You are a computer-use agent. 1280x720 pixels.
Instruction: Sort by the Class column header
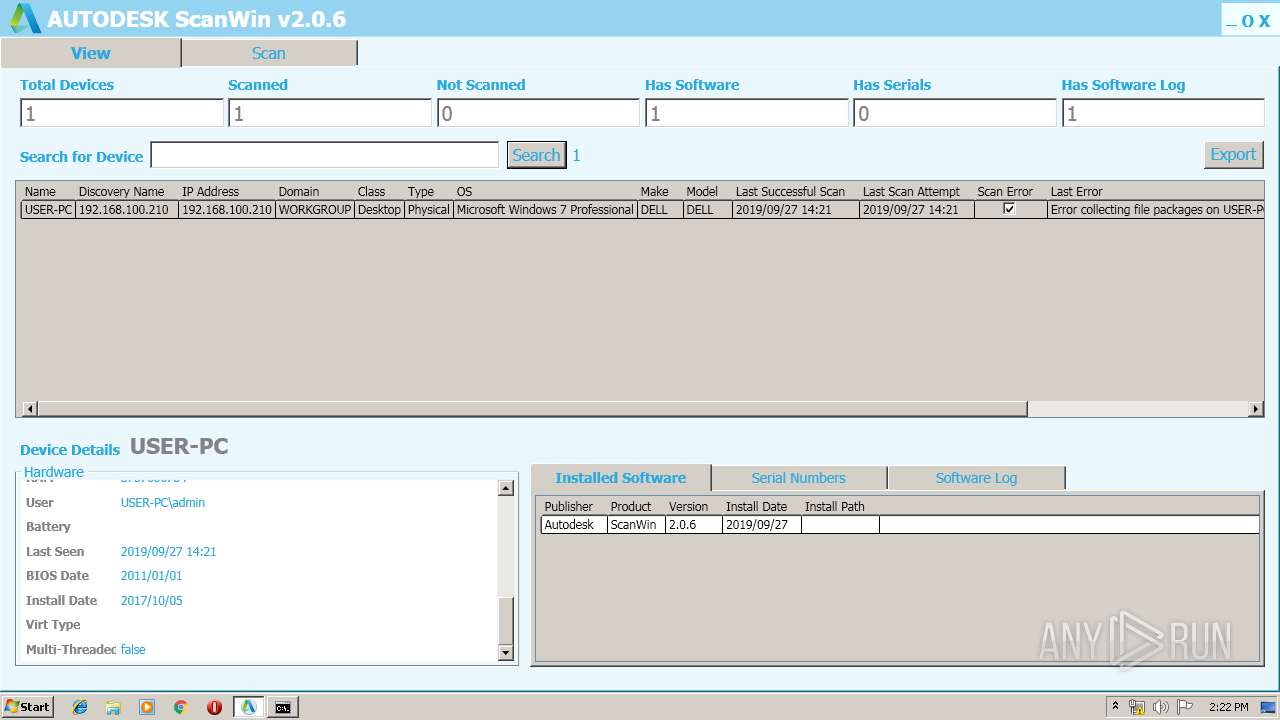click(x=371, y=191)
